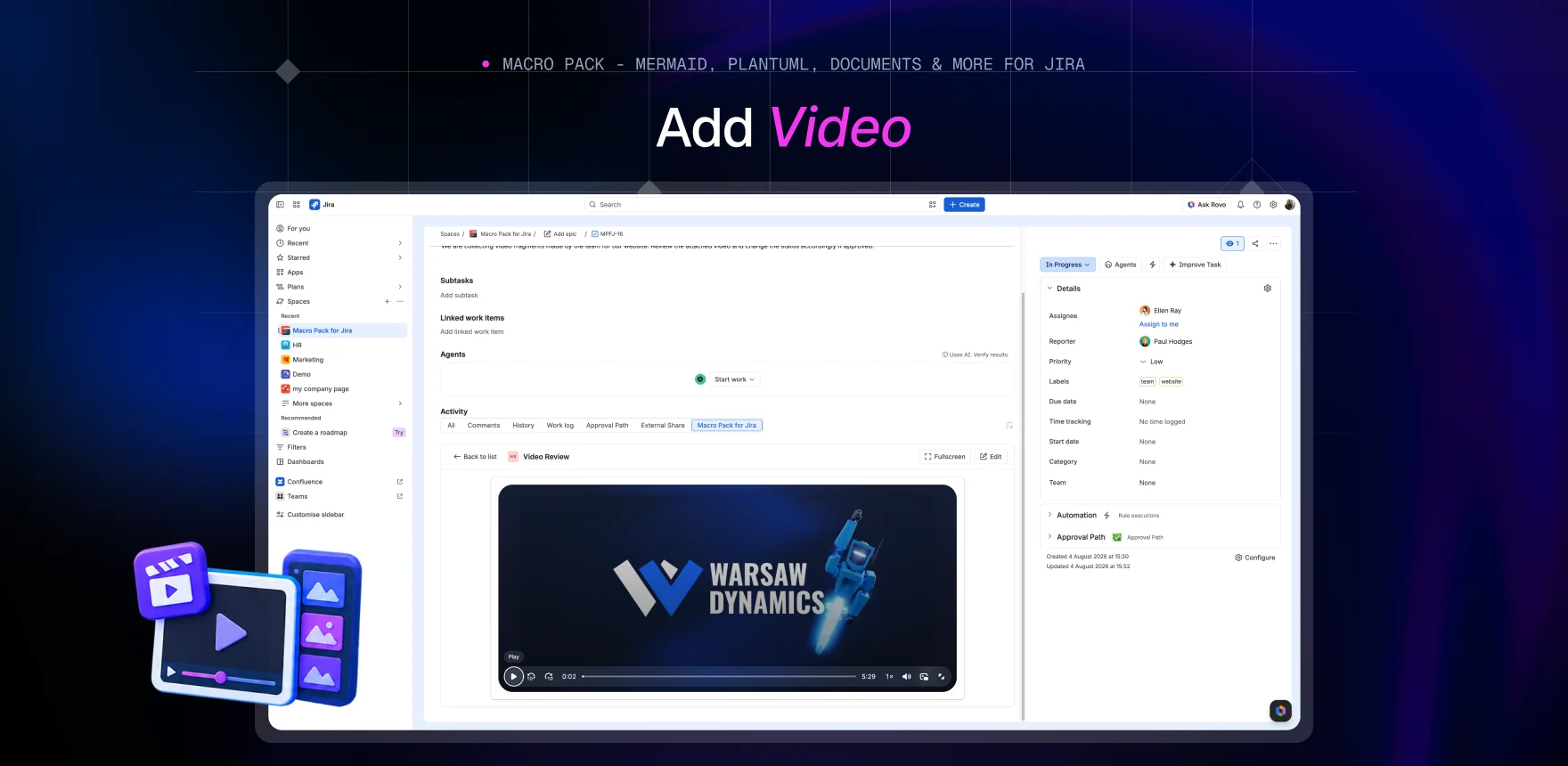1568x766 pixels.
Task: Add a space with the plus icon
Action: 387,302
